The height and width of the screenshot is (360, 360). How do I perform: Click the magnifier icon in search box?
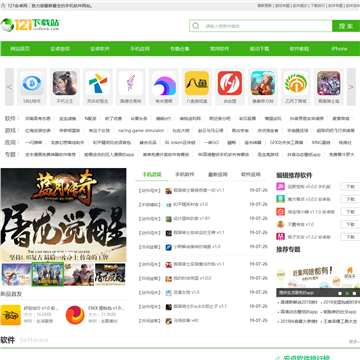click(x=196, y=26)
